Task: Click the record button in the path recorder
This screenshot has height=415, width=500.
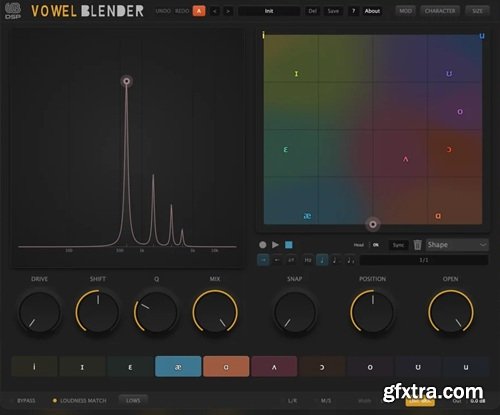Action: coord(263,245)
